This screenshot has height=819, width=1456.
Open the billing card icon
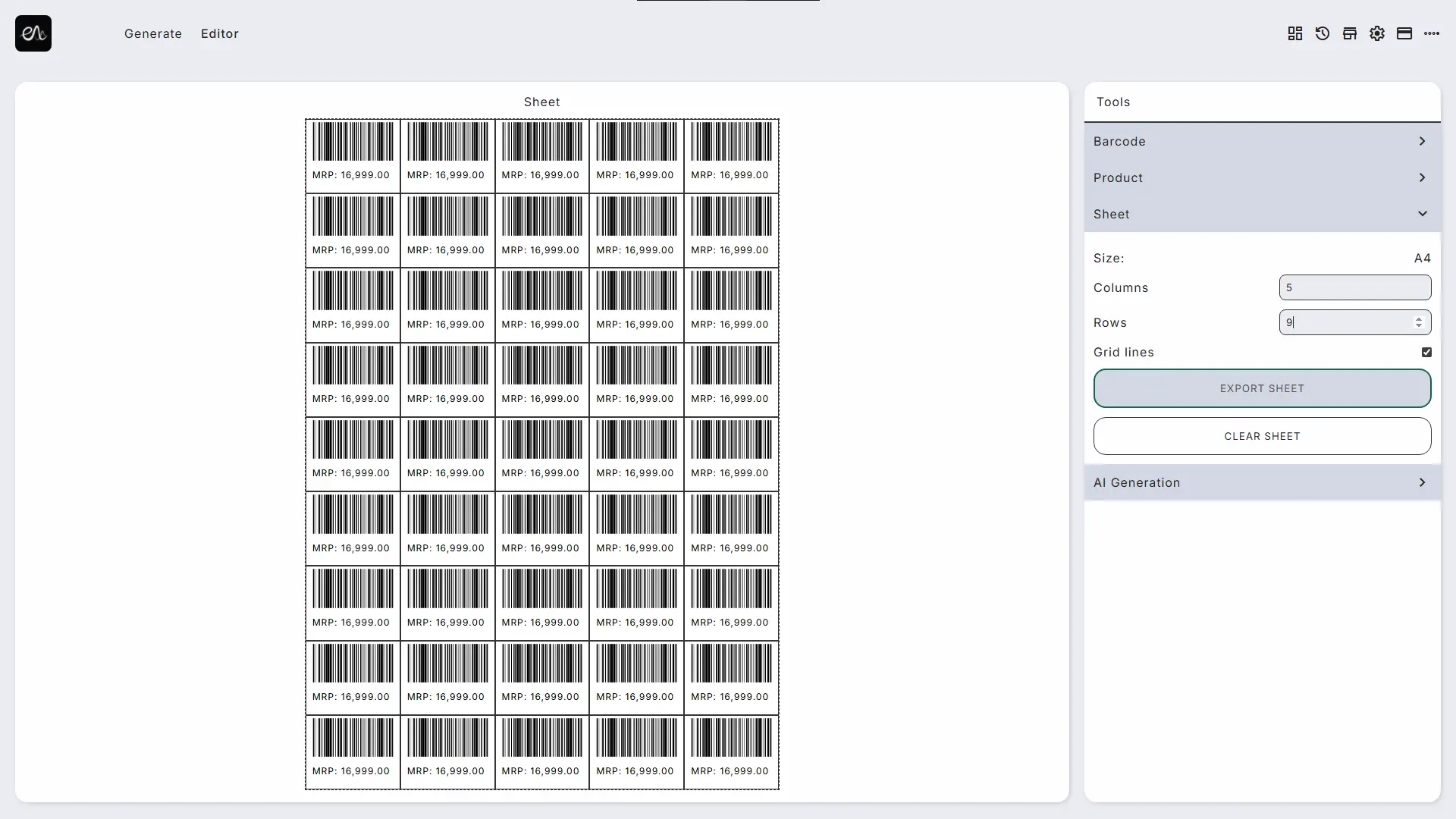tap(1404, 33)
